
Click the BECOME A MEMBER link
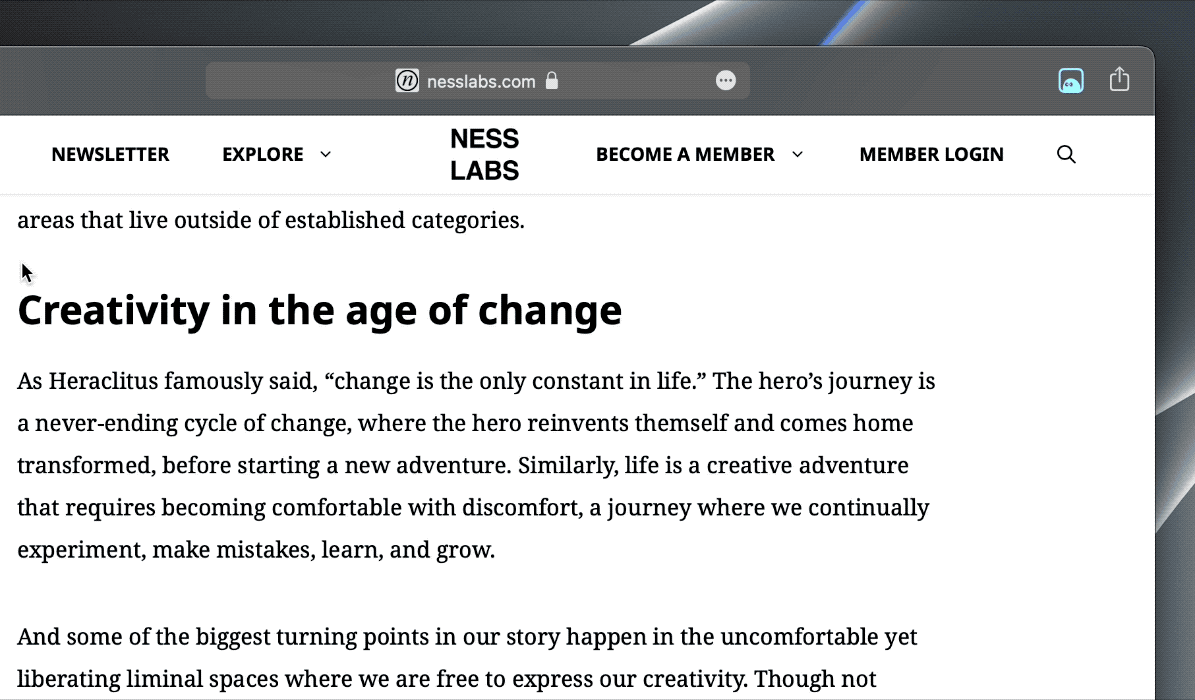[685, 154]
